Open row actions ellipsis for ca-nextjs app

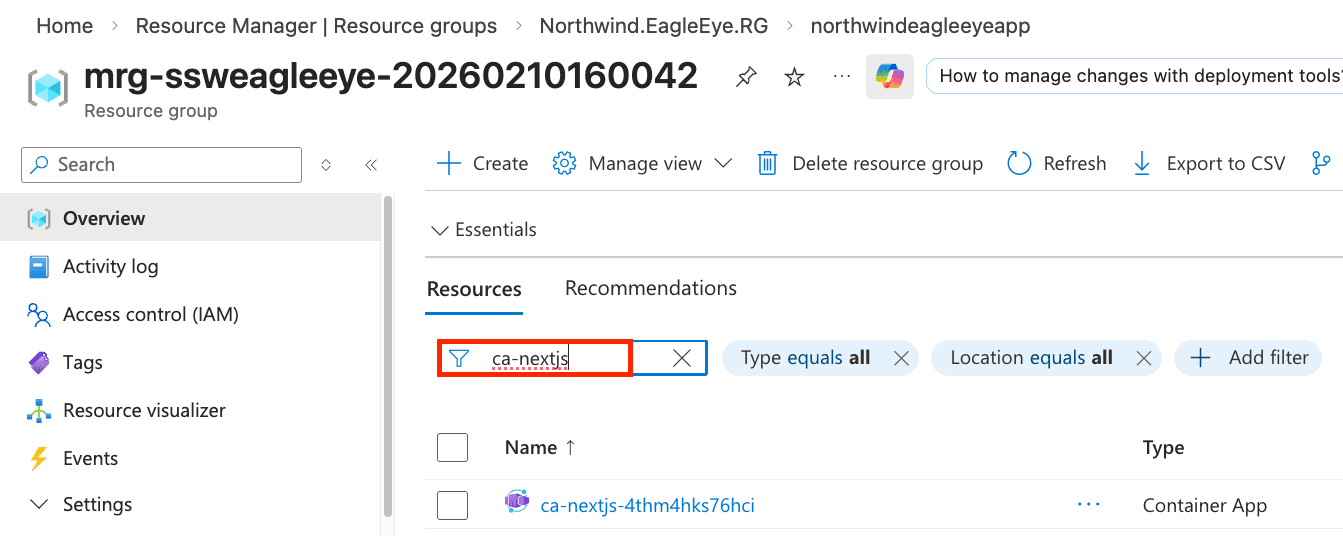click(x=1088, y=505)
